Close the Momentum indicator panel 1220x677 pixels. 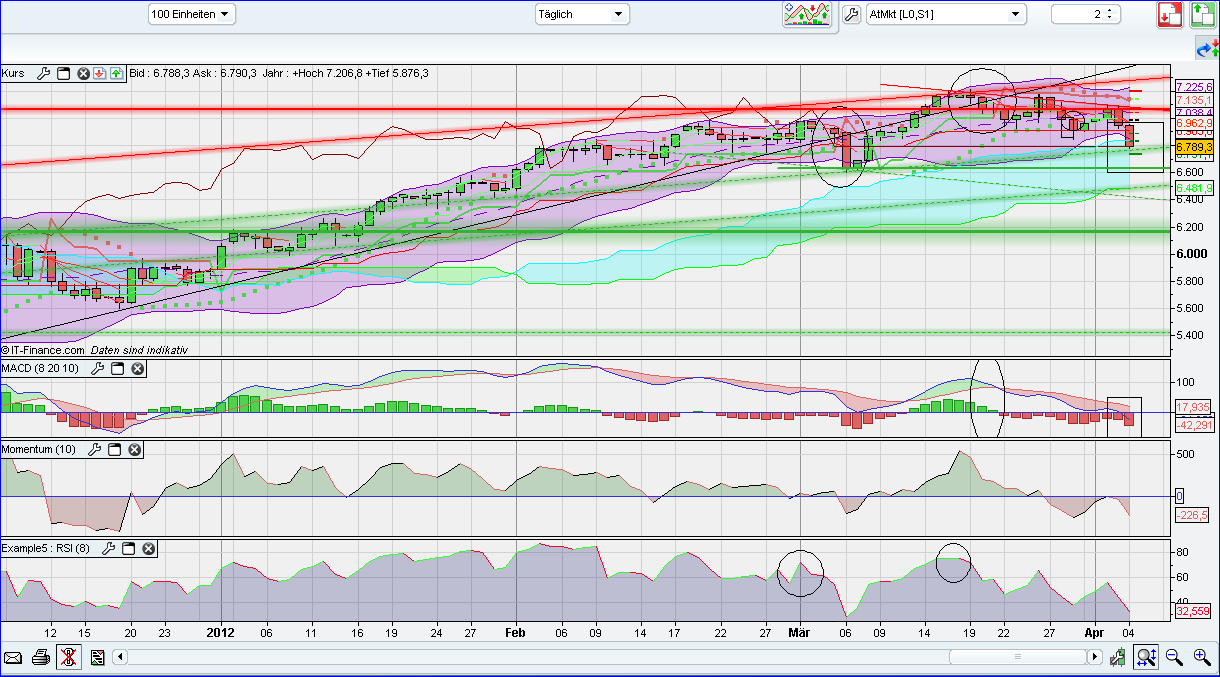point(135,450)
